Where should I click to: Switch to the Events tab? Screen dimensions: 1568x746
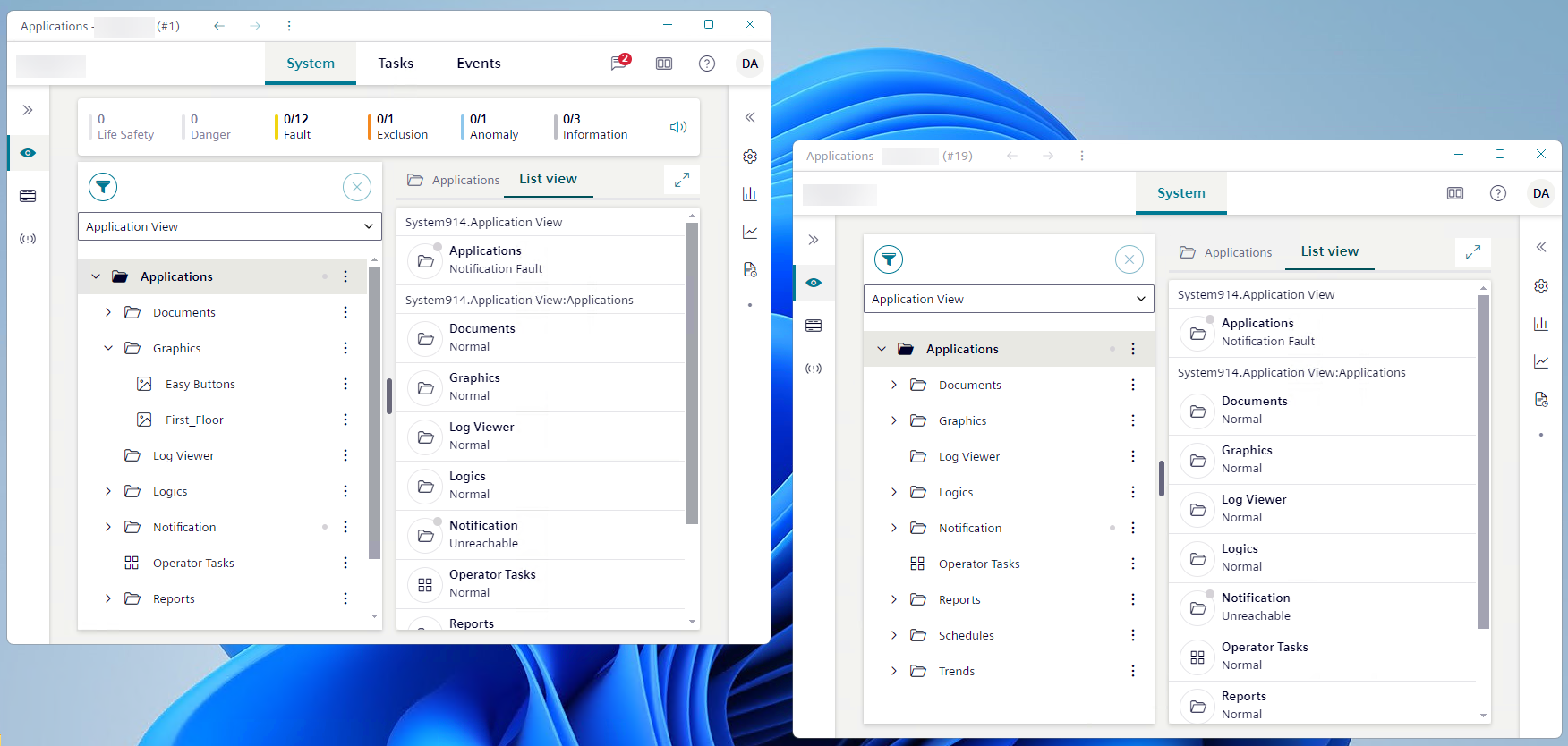tap(479, 64)
